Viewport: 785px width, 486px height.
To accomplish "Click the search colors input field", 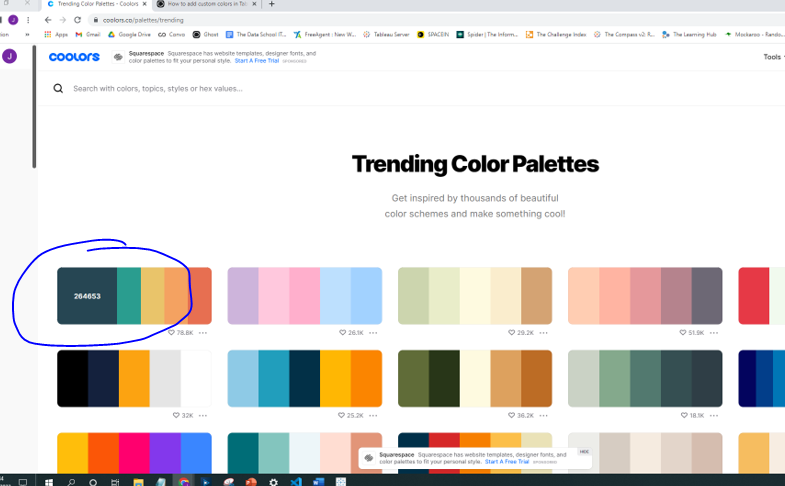I will 300,88.
